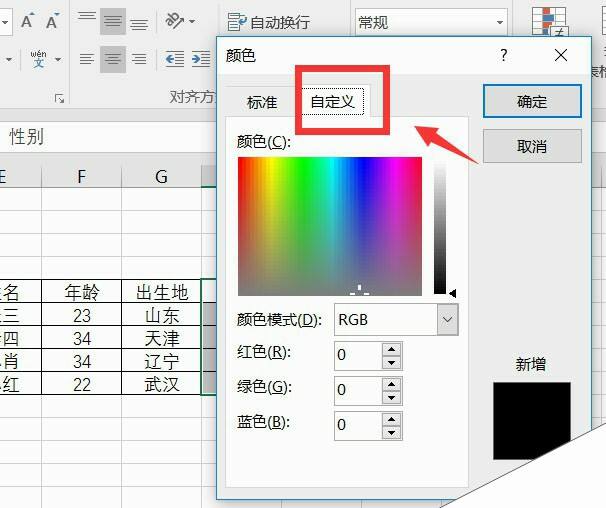Decrease the cell indent
606x508 pixels.
point(175,59)
